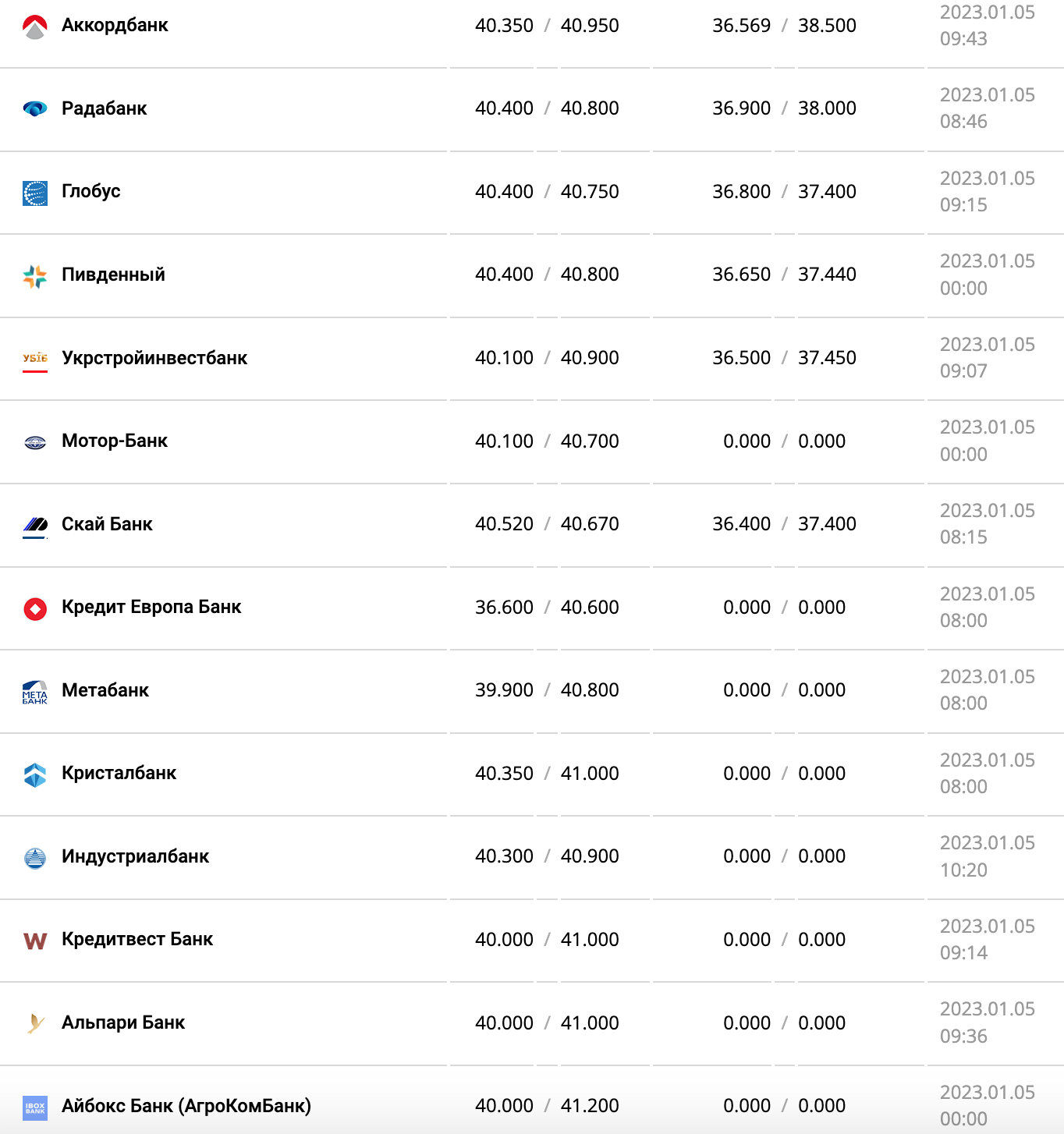
Task: Open the Кредит Европа Банк link
Action: 151,607
